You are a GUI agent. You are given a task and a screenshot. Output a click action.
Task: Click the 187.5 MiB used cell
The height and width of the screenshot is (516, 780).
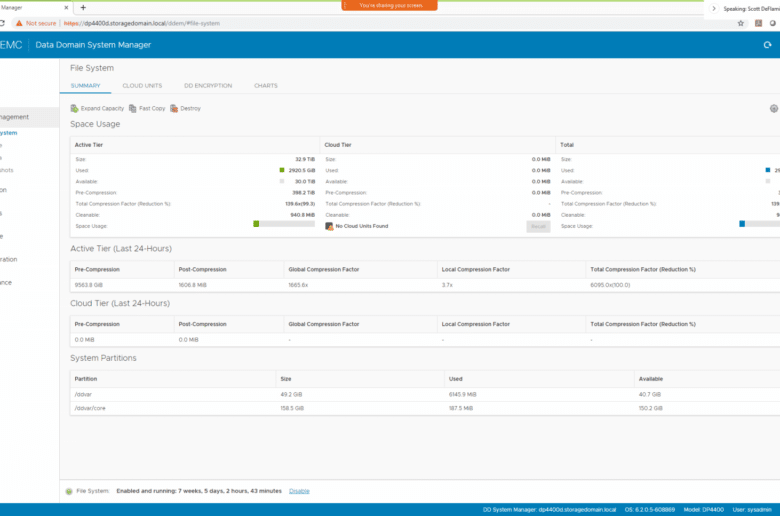tap(461, 409)
